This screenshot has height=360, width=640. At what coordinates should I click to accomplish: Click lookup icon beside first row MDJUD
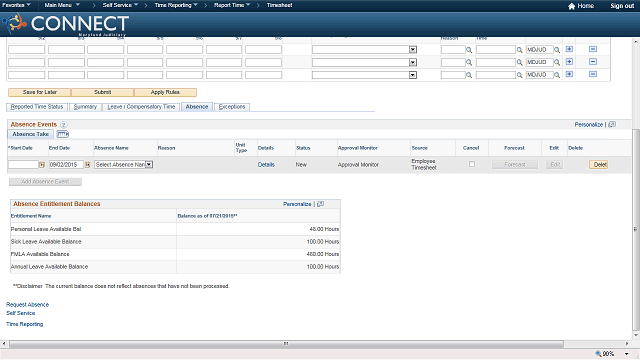pyautogui.click(x=557, y=50)
